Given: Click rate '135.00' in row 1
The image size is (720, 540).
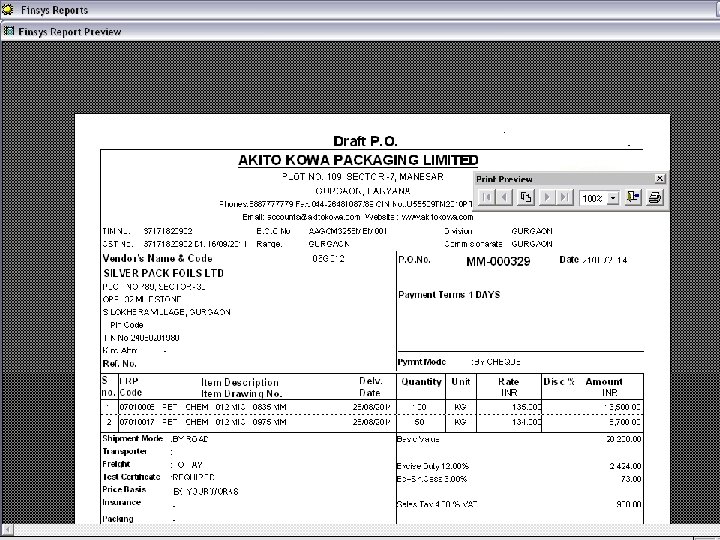Looking at the screenshot, I should 527,407.
